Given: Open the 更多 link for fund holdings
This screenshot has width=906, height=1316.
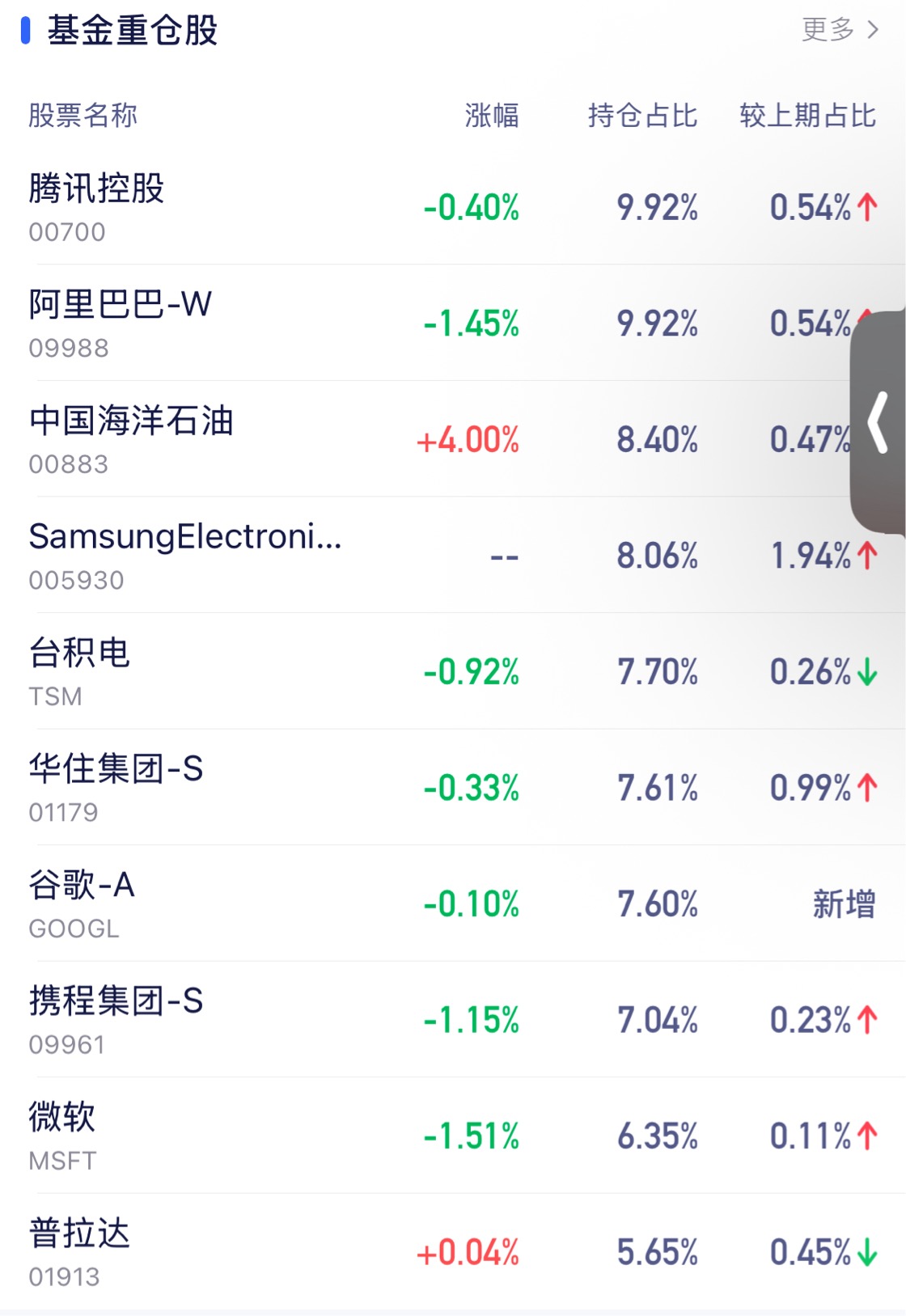Looking at the screenshot, I should [840, 30].
